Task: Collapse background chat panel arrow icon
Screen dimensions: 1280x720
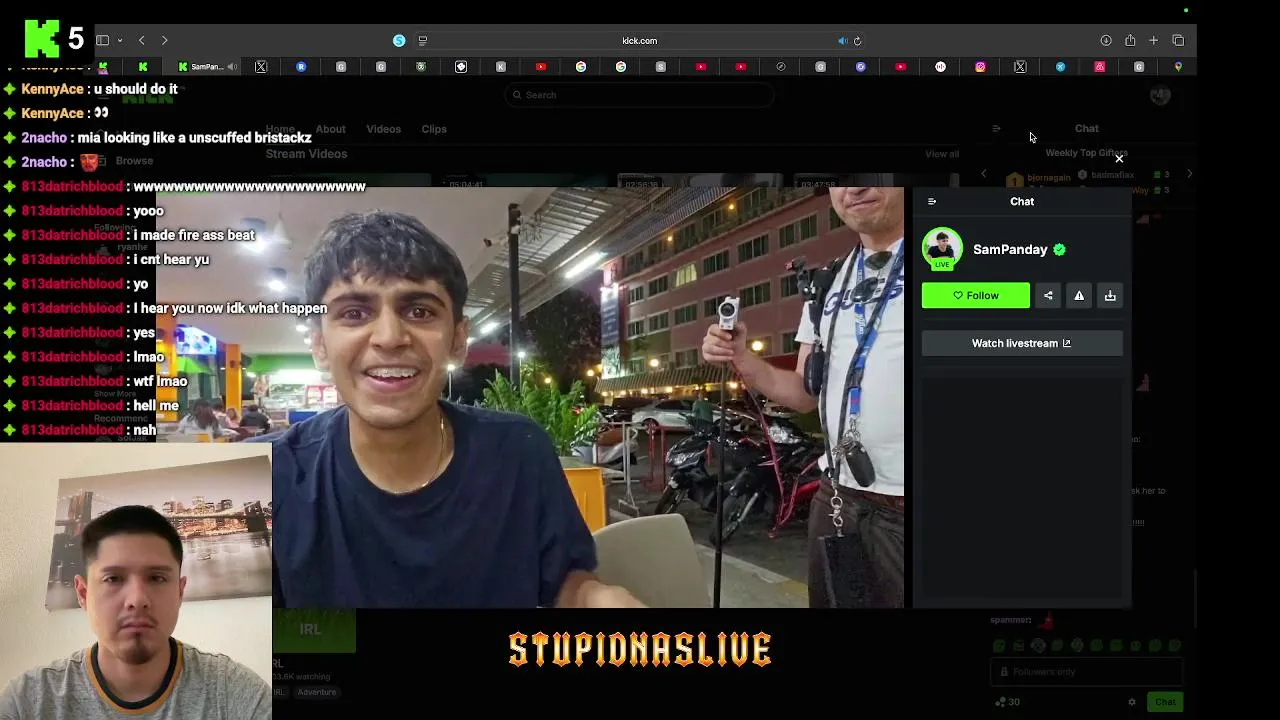Action: point(996,128)
